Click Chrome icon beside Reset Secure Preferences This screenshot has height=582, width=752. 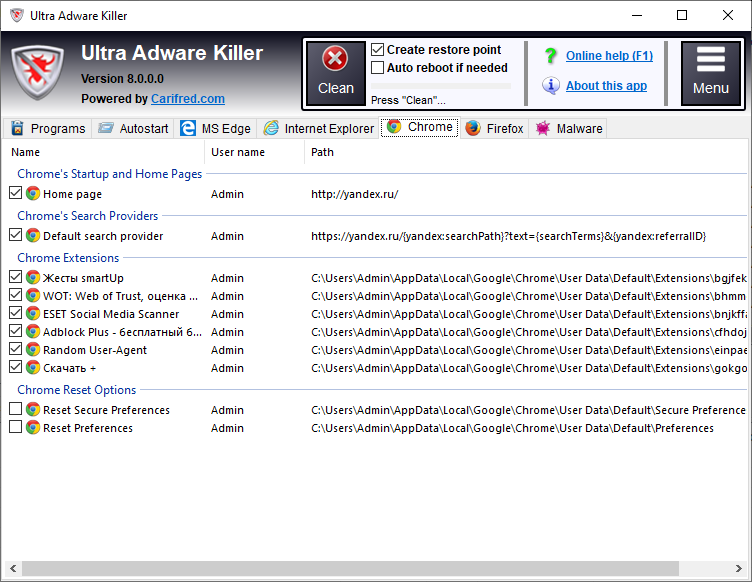point(33,409)
